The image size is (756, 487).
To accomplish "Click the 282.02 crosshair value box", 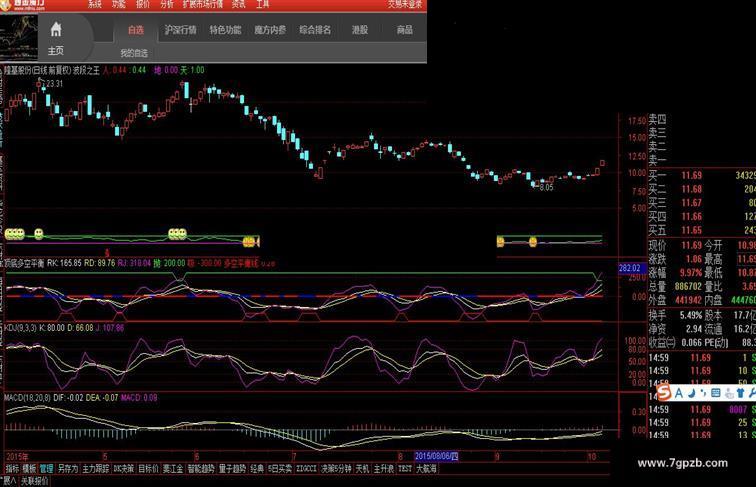I will [630, 268].
